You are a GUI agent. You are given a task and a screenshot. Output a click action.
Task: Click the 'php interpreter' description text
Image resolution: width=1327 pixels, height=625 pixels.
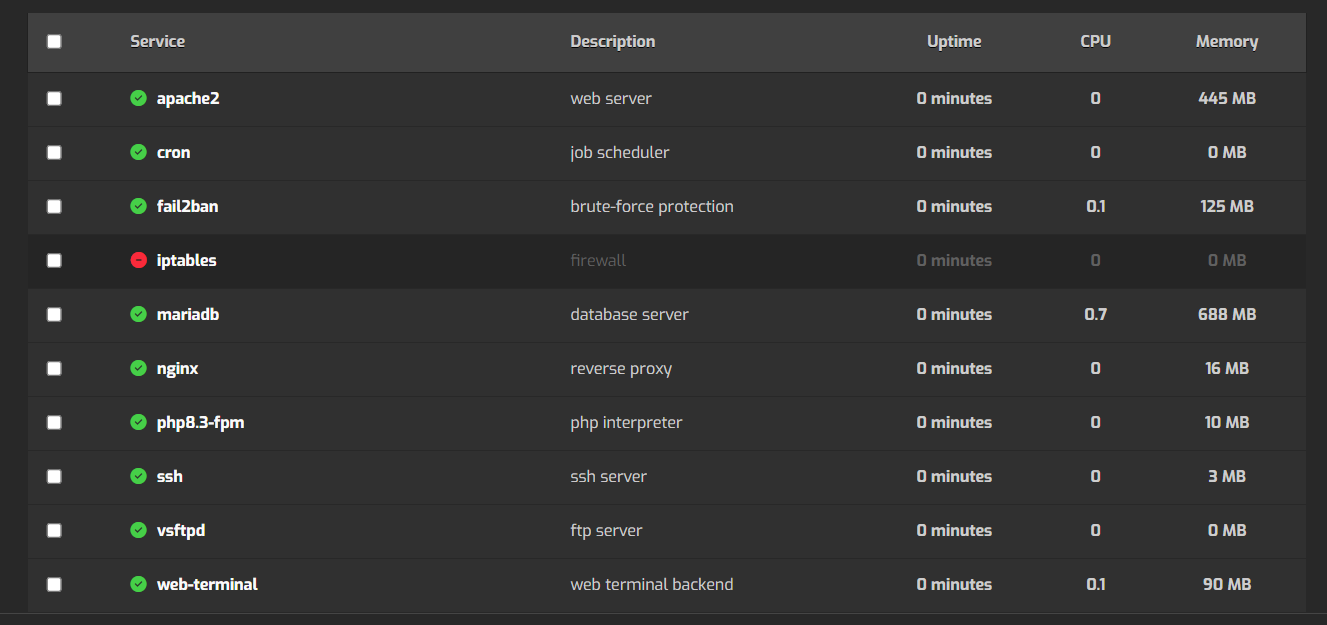(x=626, y=423)
